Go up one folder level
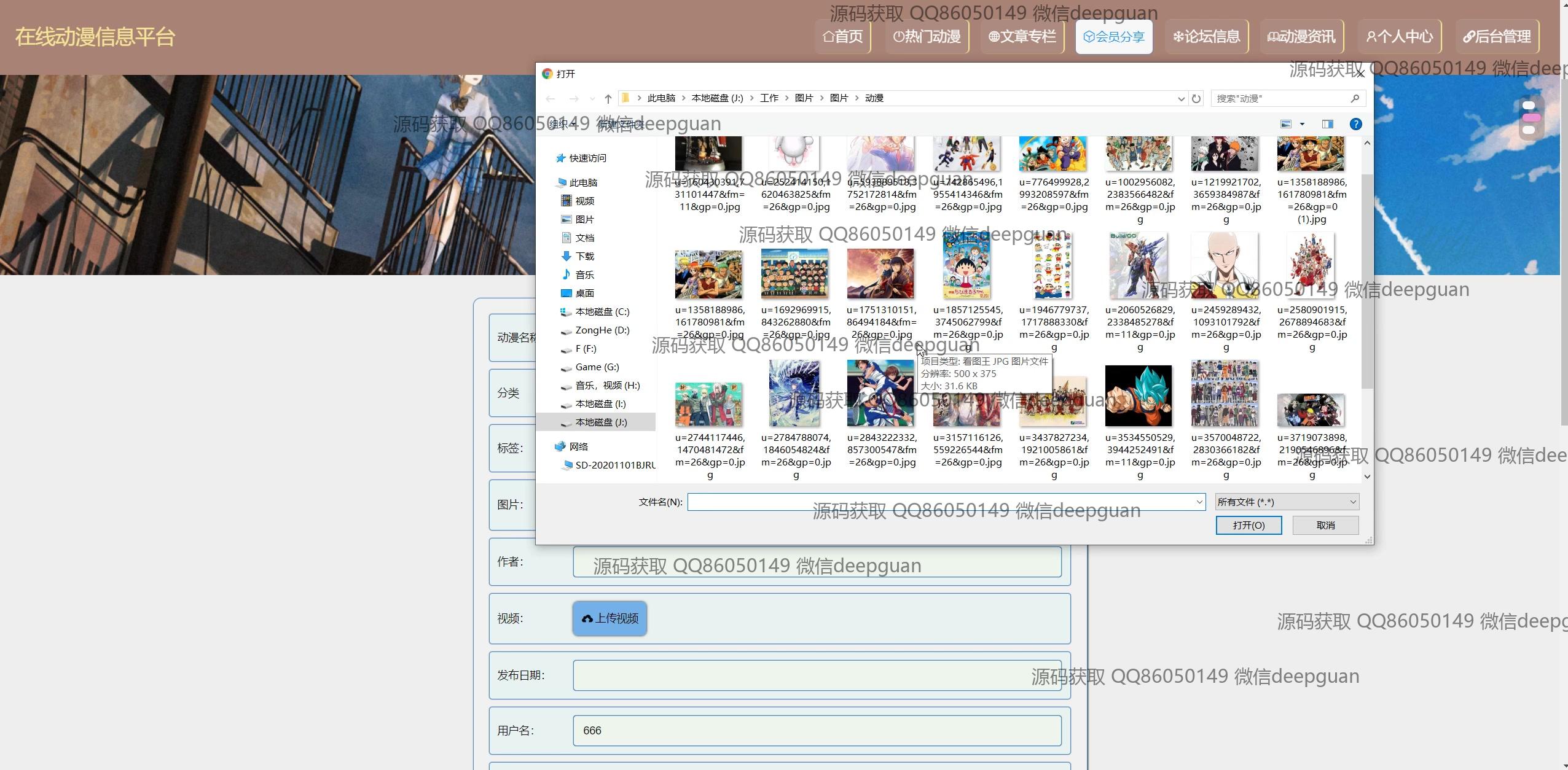This screenshot has height=770, width=1568. coord(608,98)
